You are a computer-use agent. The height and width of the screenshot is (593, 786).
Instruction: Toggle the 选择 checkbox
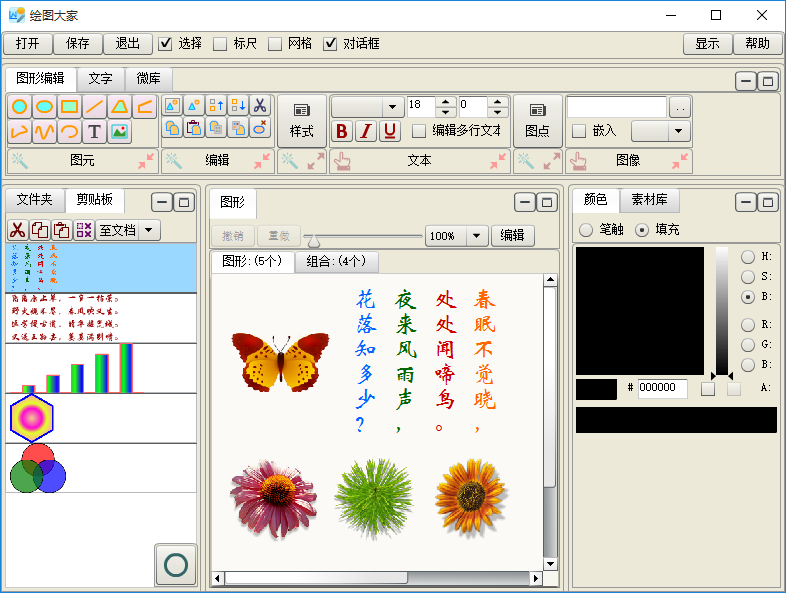165,44
